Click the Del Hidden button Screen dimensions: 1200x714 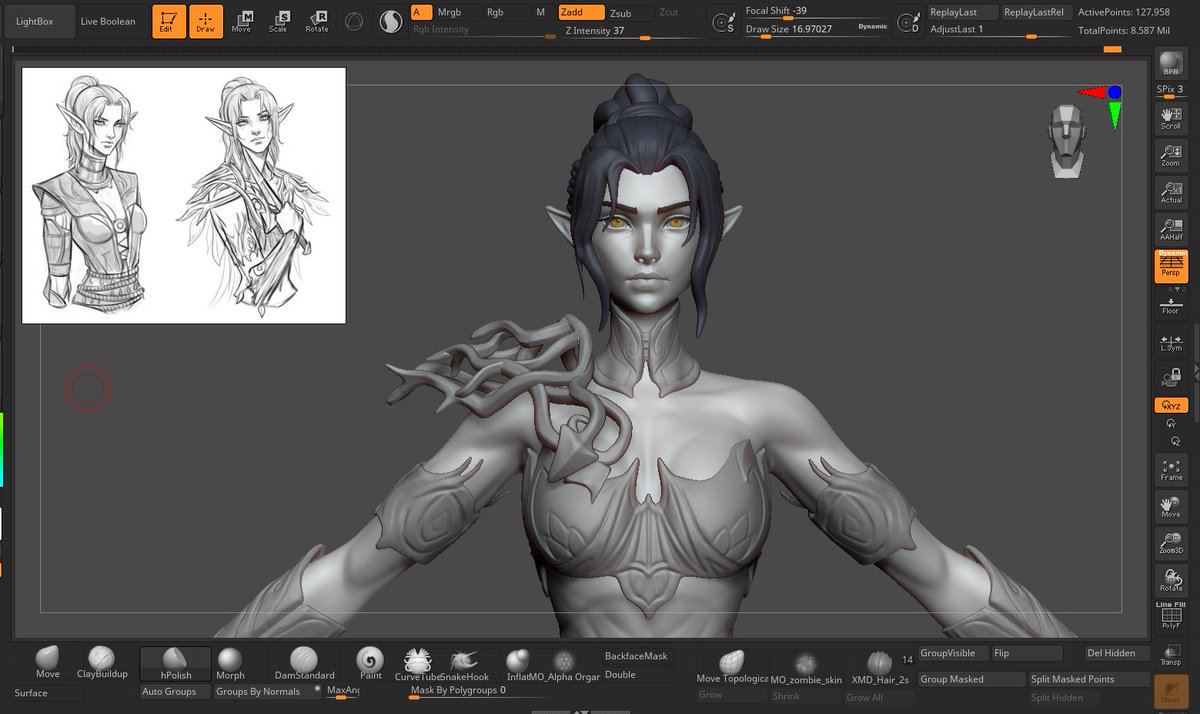1110,652
